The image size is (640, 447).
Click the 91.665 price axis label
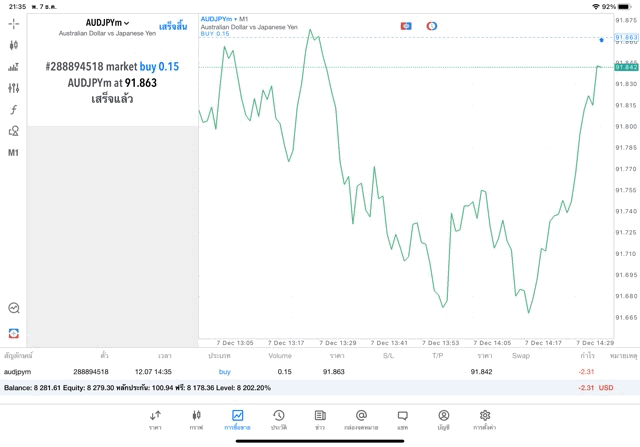[x=626, y=317]
